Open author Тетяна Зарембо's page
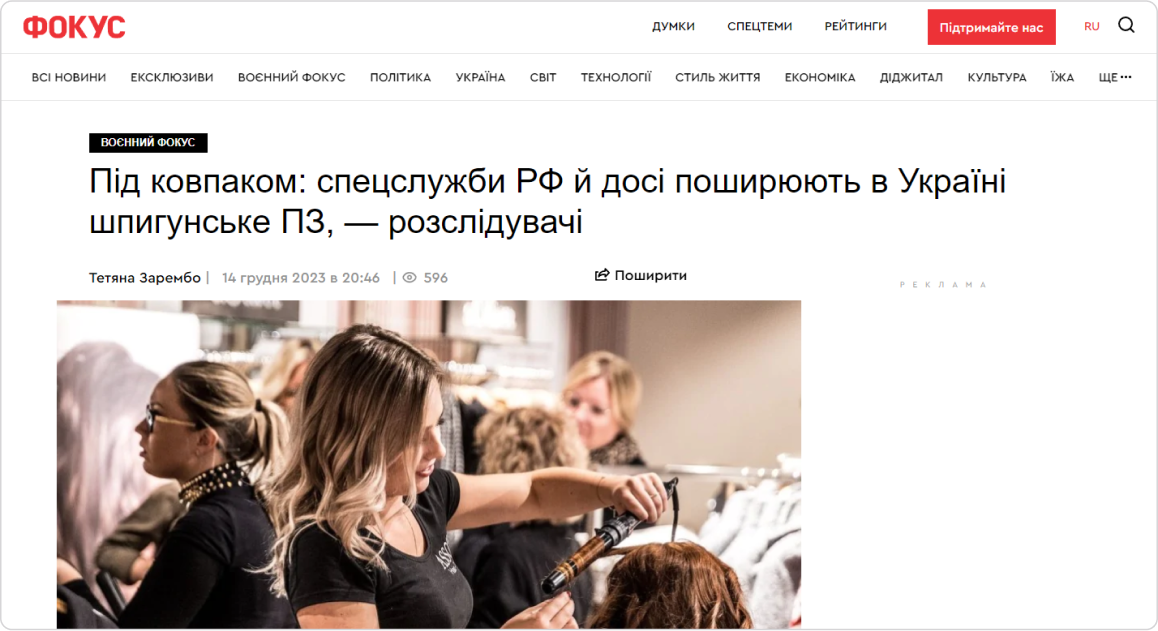The height and width of the screenshot is (631, 1158). pyautogui.click(x=145, y=278)
